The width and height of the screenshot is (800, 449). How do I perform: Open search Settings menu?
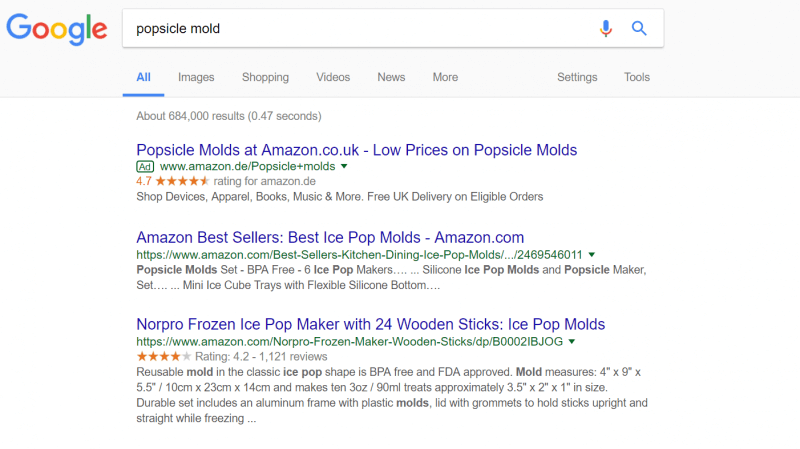(577, 77)
